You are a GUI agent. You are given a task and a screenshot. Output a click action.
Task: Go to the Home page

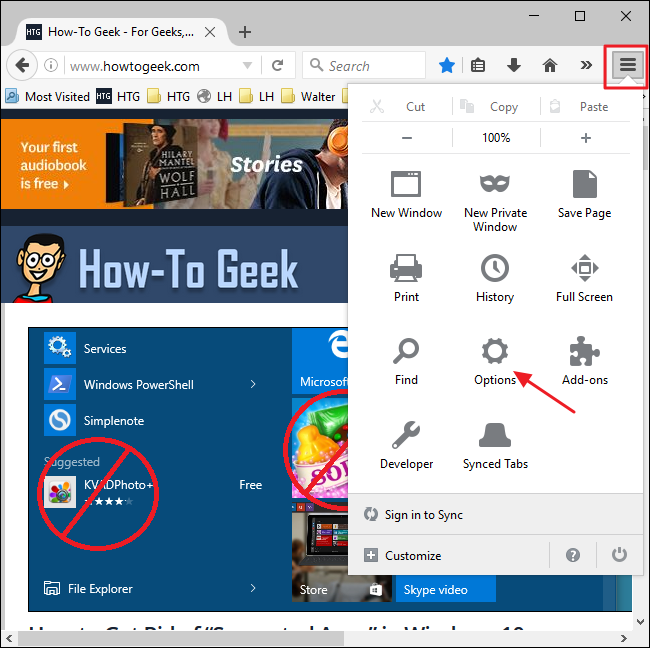550,65
